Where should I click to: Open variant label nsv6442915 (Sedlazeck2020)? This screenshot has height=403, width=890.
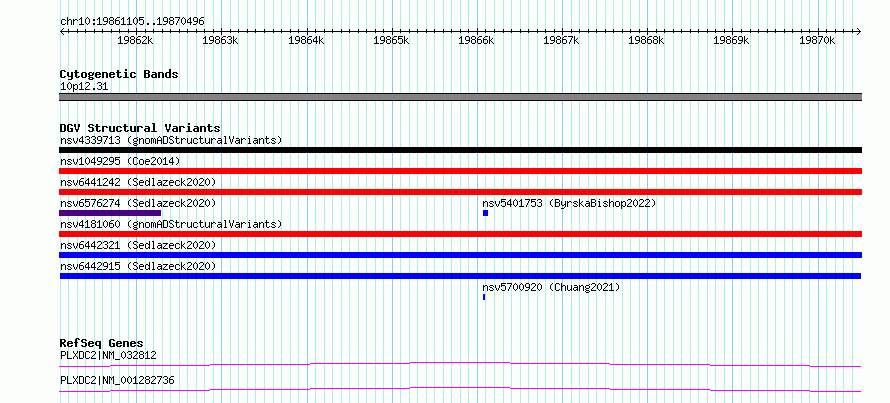pos(138,266)
